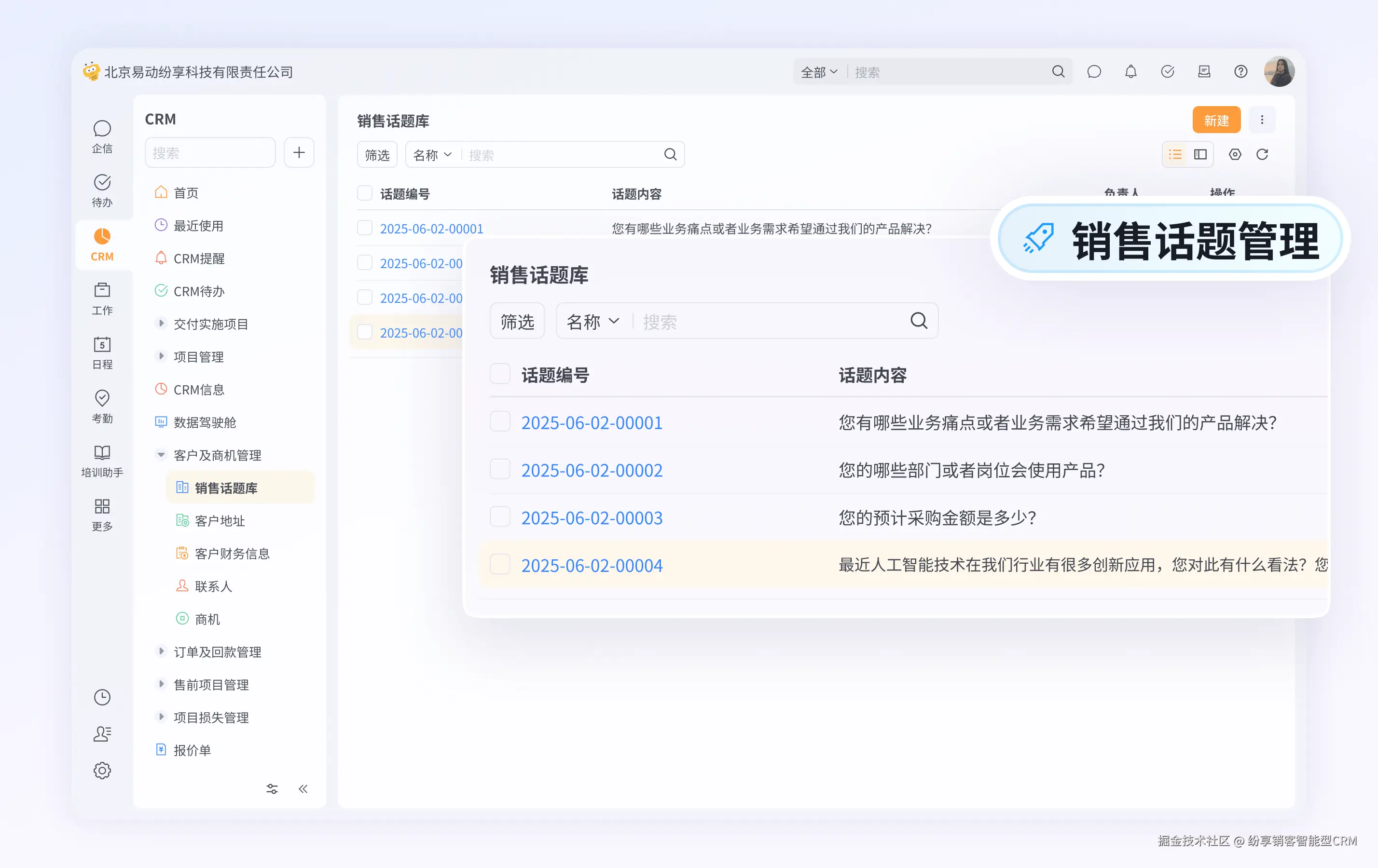Click the notification bell icon
Viewport: 1378px width, 868px height.
tap(1130, 72)
